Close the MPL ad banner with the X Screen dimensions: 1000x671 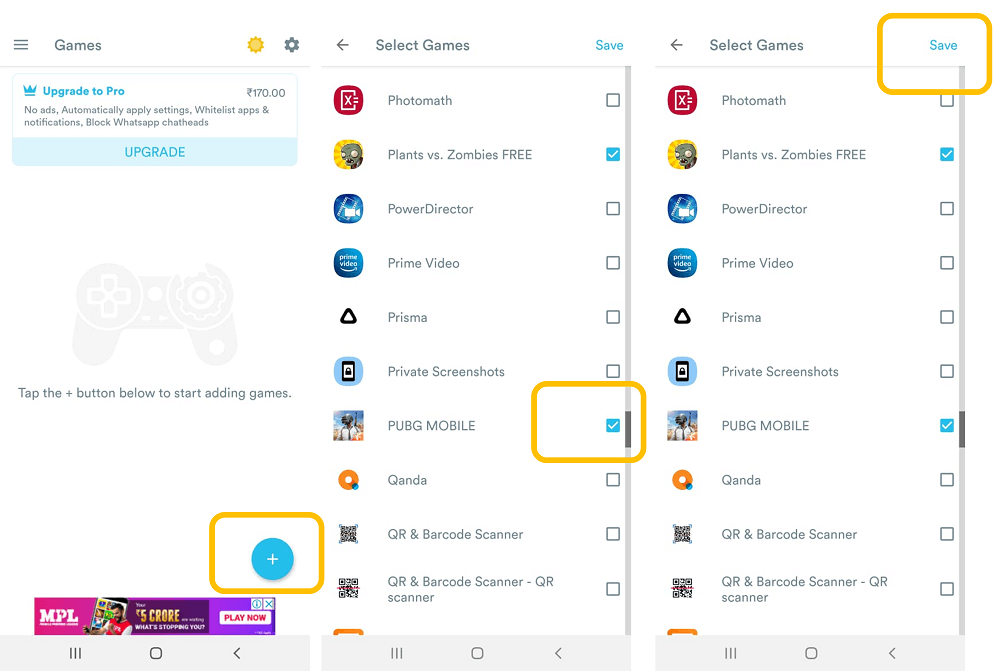point(270,603)
